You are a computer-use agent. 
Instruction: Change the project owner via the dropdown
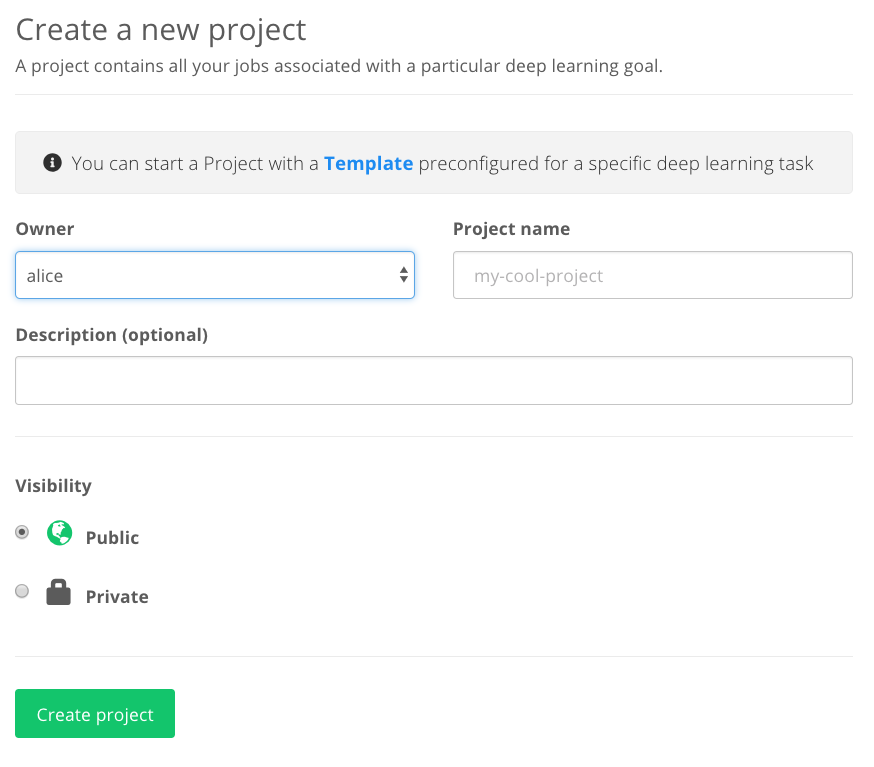[215, 274]
